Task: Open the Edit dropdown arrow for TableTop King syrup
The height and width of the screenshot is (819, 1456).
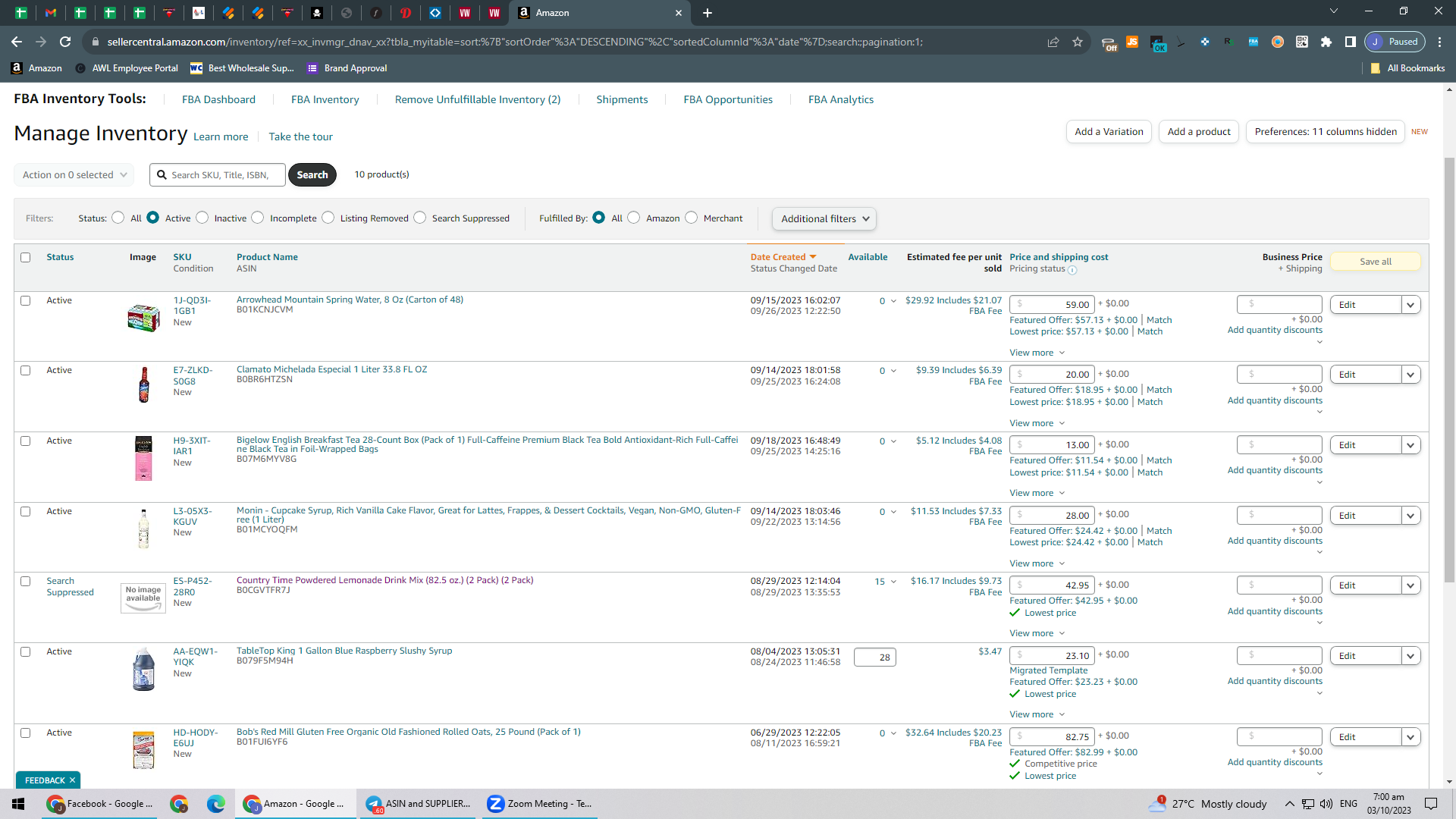Action: coord(1410,656)
